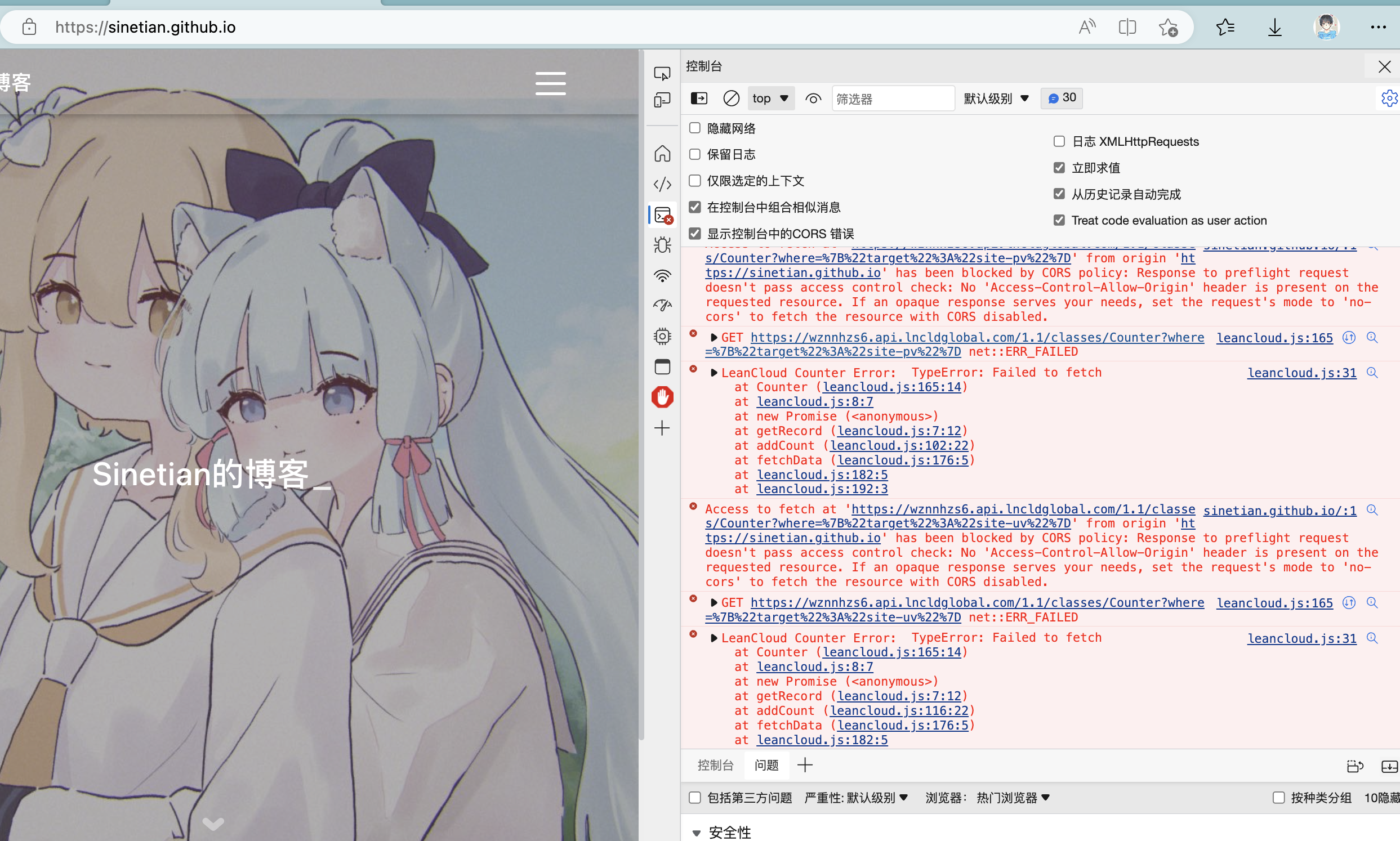Viewport: 1400px width, 841px height.
Task: Open the top context dropdown
Action: (771, 99)
